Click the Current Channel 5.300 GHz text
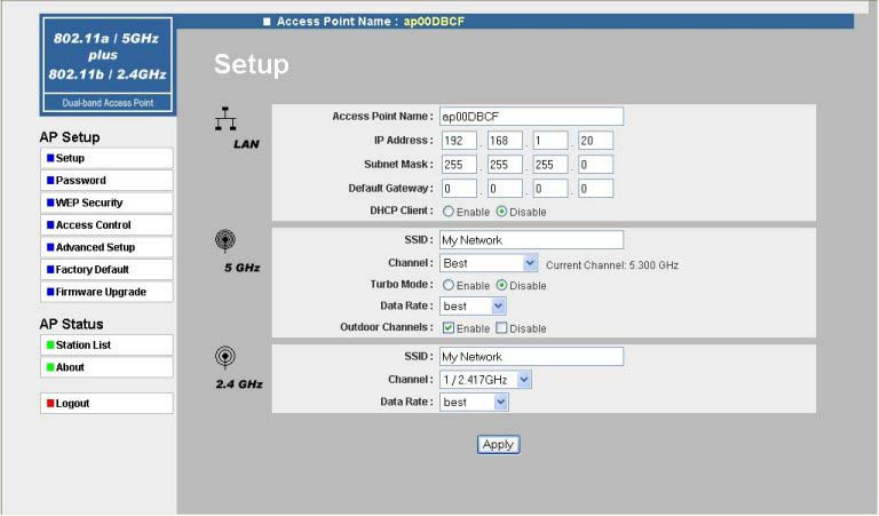 [x=612, y=265]
